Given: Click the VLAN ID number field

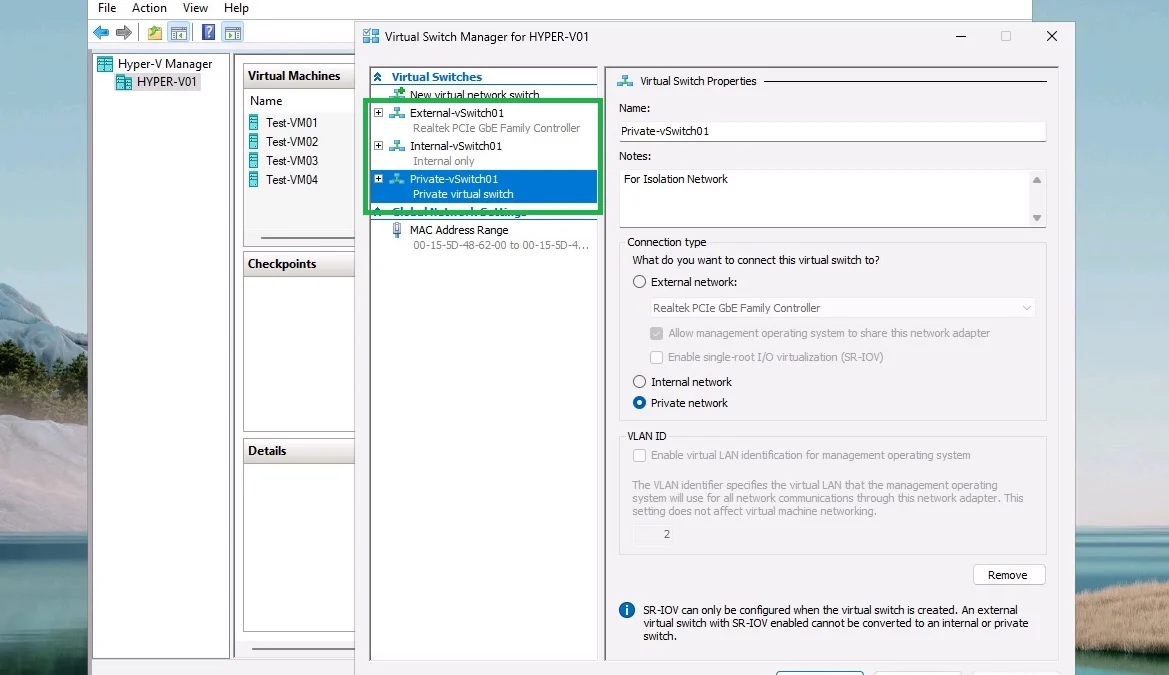Looking at the screenshot, I should (x=654, y=534).
